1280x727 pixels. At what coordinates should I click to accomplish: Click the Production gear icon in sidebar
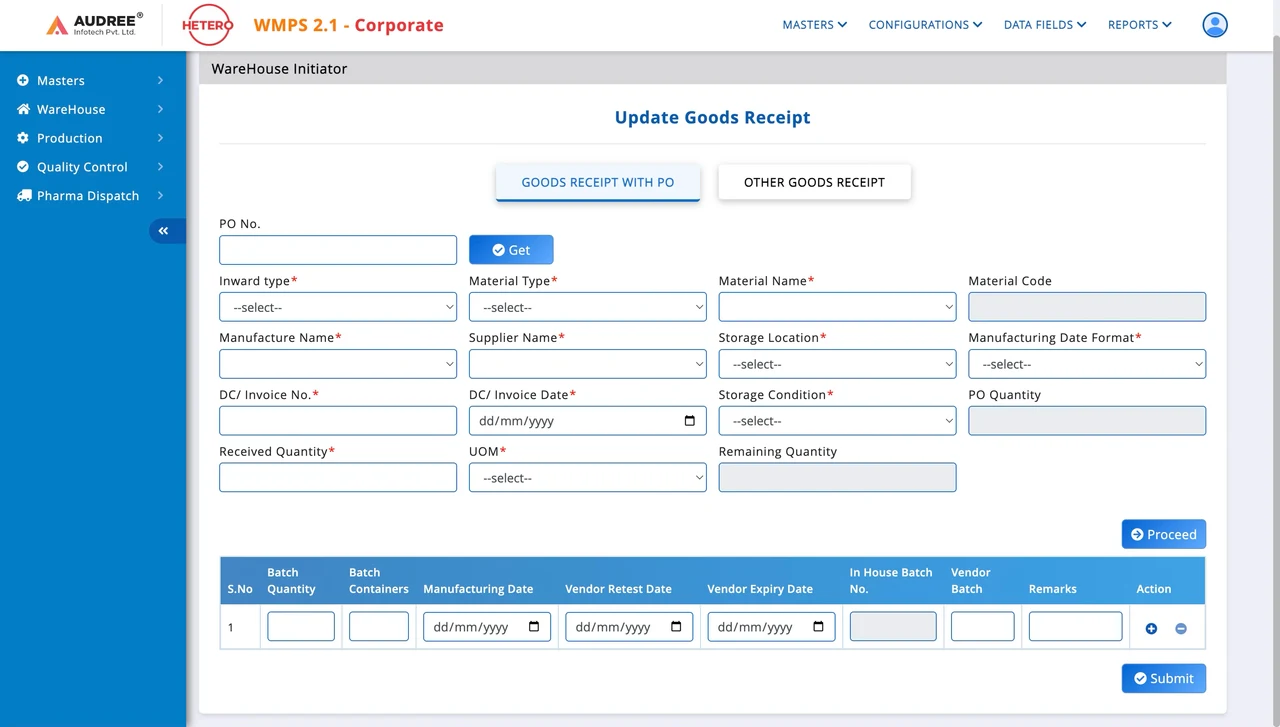click(23, 138)
